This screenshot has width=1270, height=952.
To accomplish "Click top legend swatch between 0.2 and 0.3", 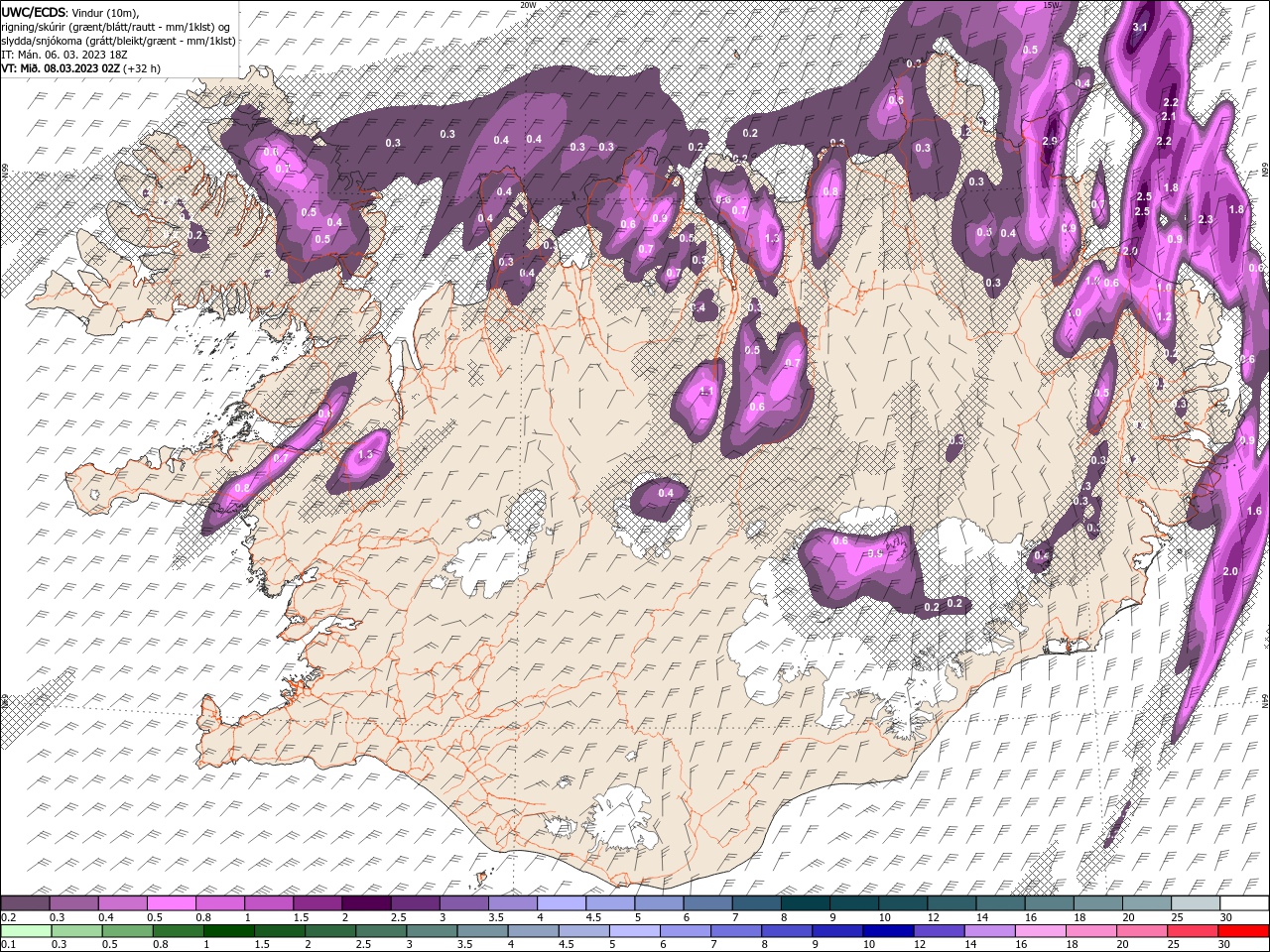I will click(26, 903).
